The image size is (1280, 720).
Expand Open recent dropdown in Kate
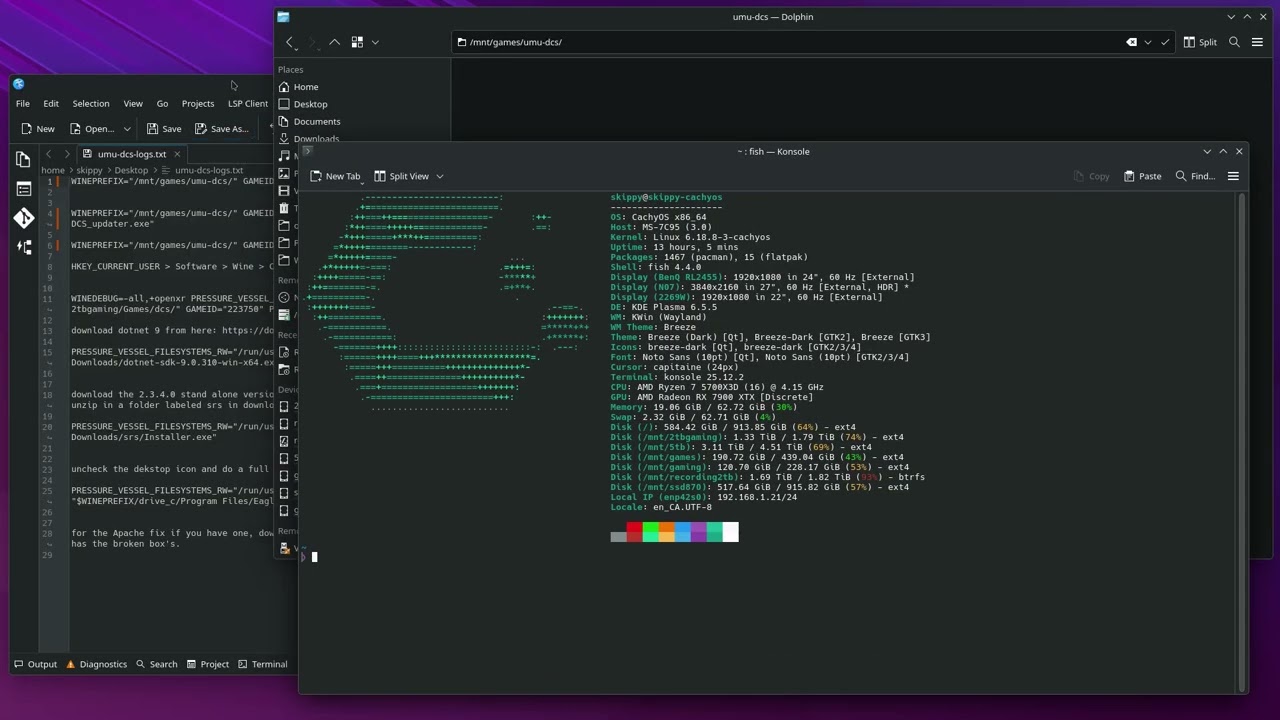[x=127, y=128]
